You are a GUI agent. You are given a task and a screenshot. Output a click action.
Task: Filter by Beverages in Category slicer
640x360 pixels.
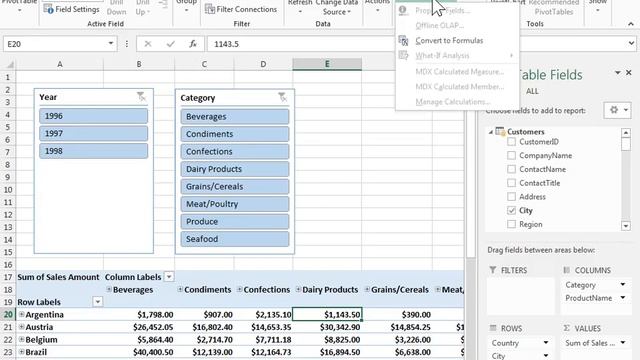point(235,117)
